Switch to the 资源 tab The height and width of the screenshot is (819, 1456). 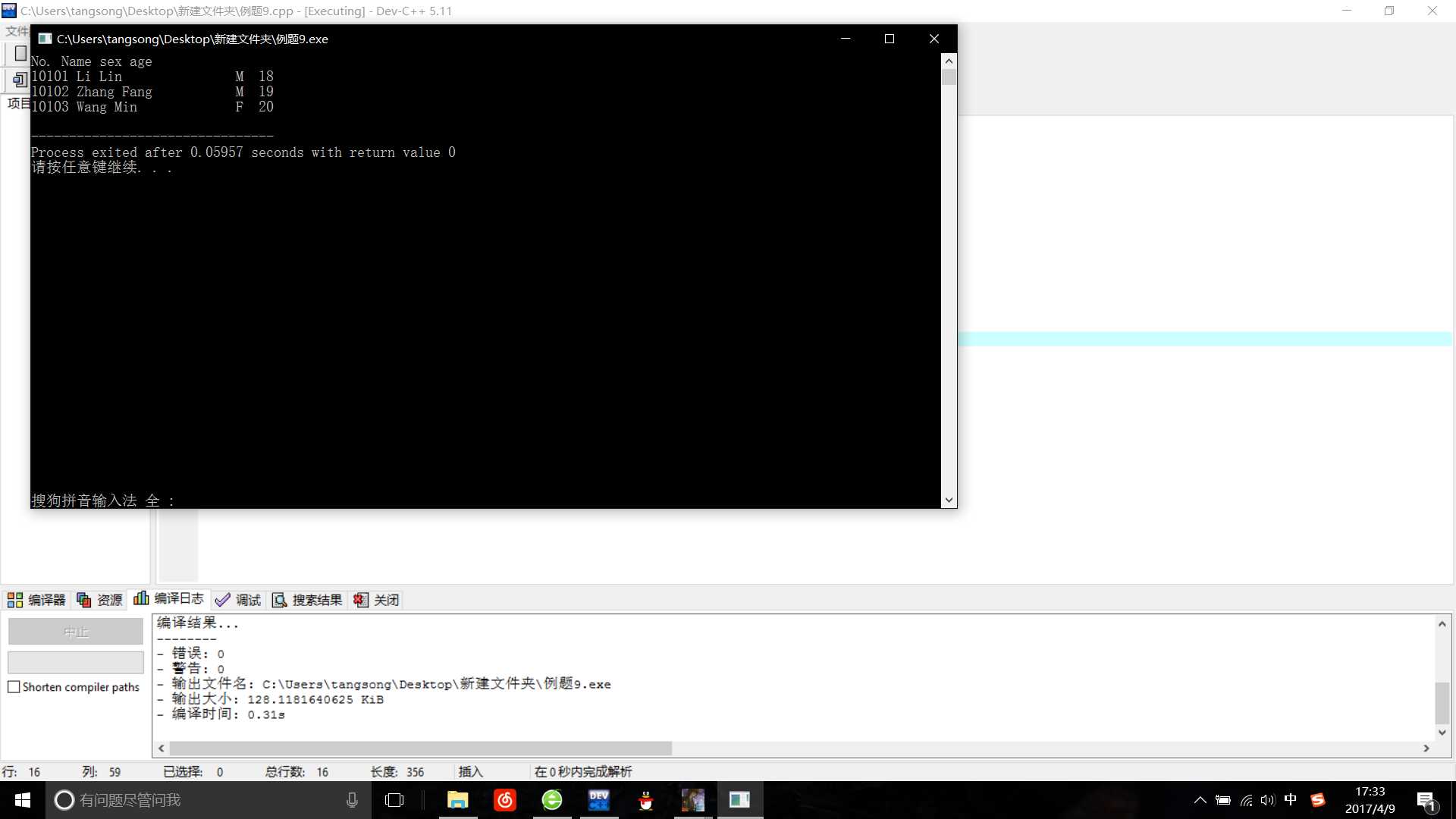coord(99,600)
